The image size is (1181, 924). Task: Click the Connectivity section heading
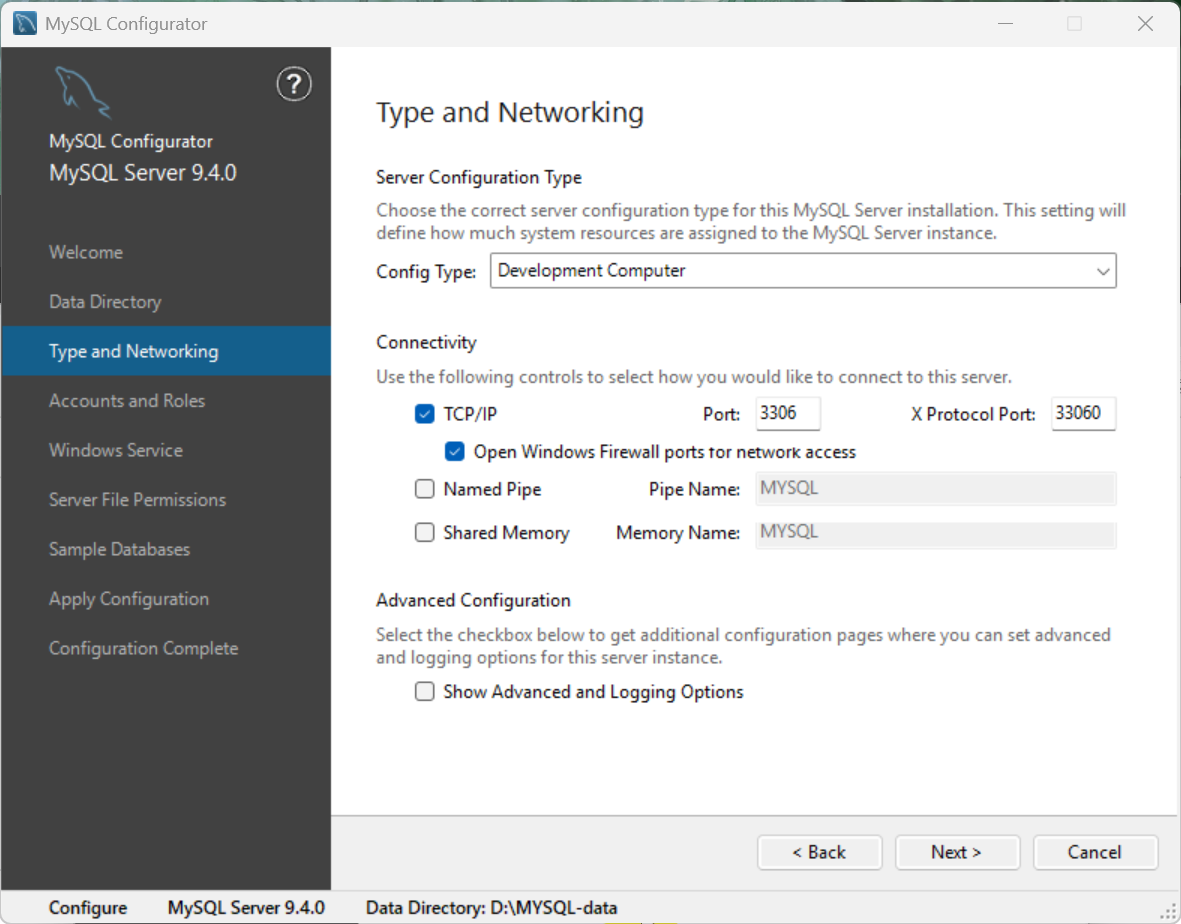(426, 343)
